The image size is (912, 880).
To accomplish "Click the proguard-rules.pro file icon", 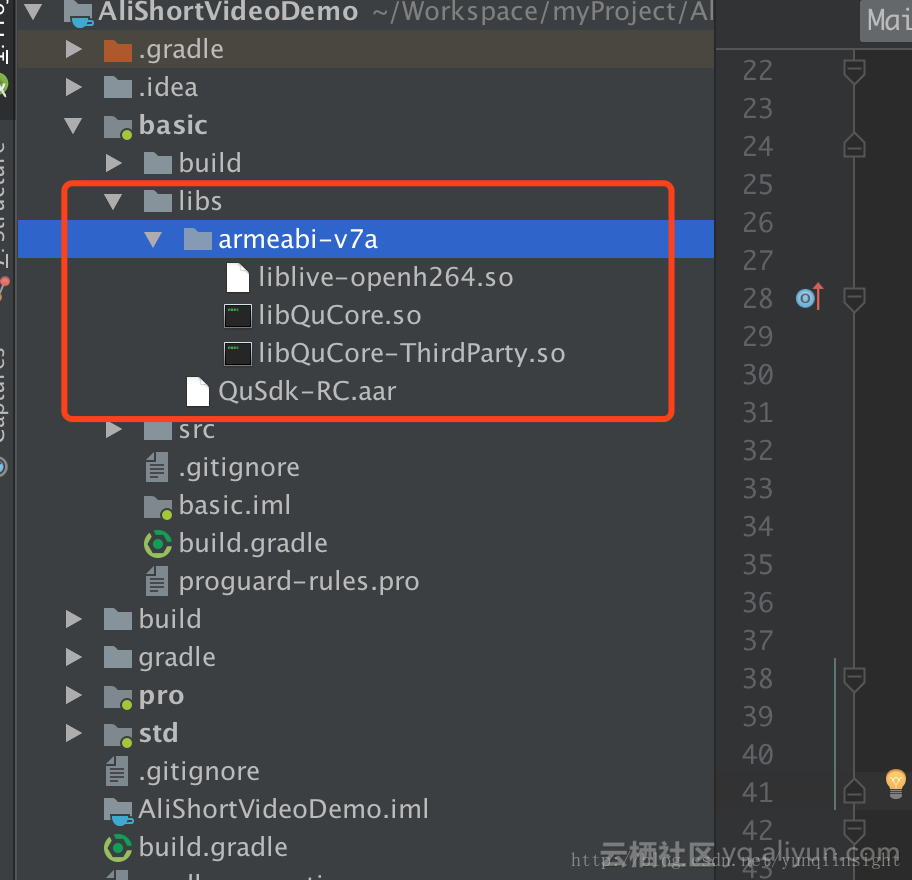I will 157,582.
